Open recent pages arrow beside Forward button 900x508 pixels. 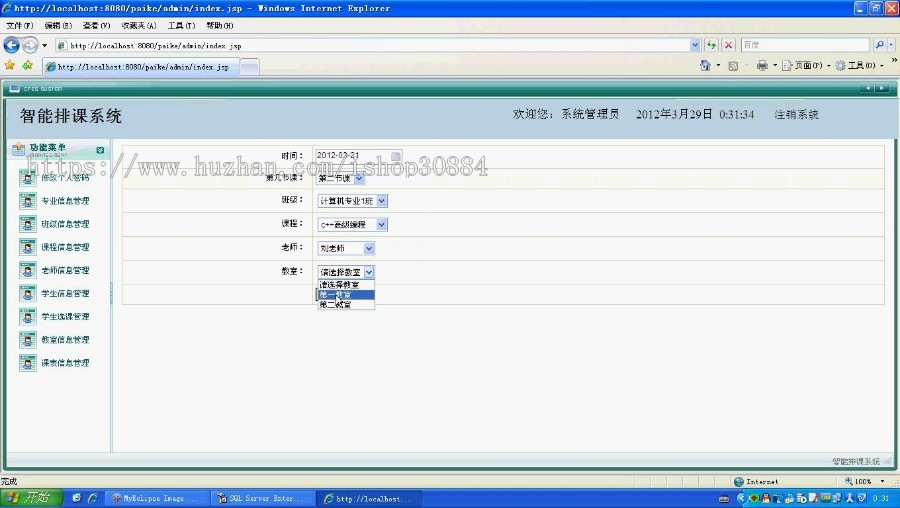click(44, 45)
